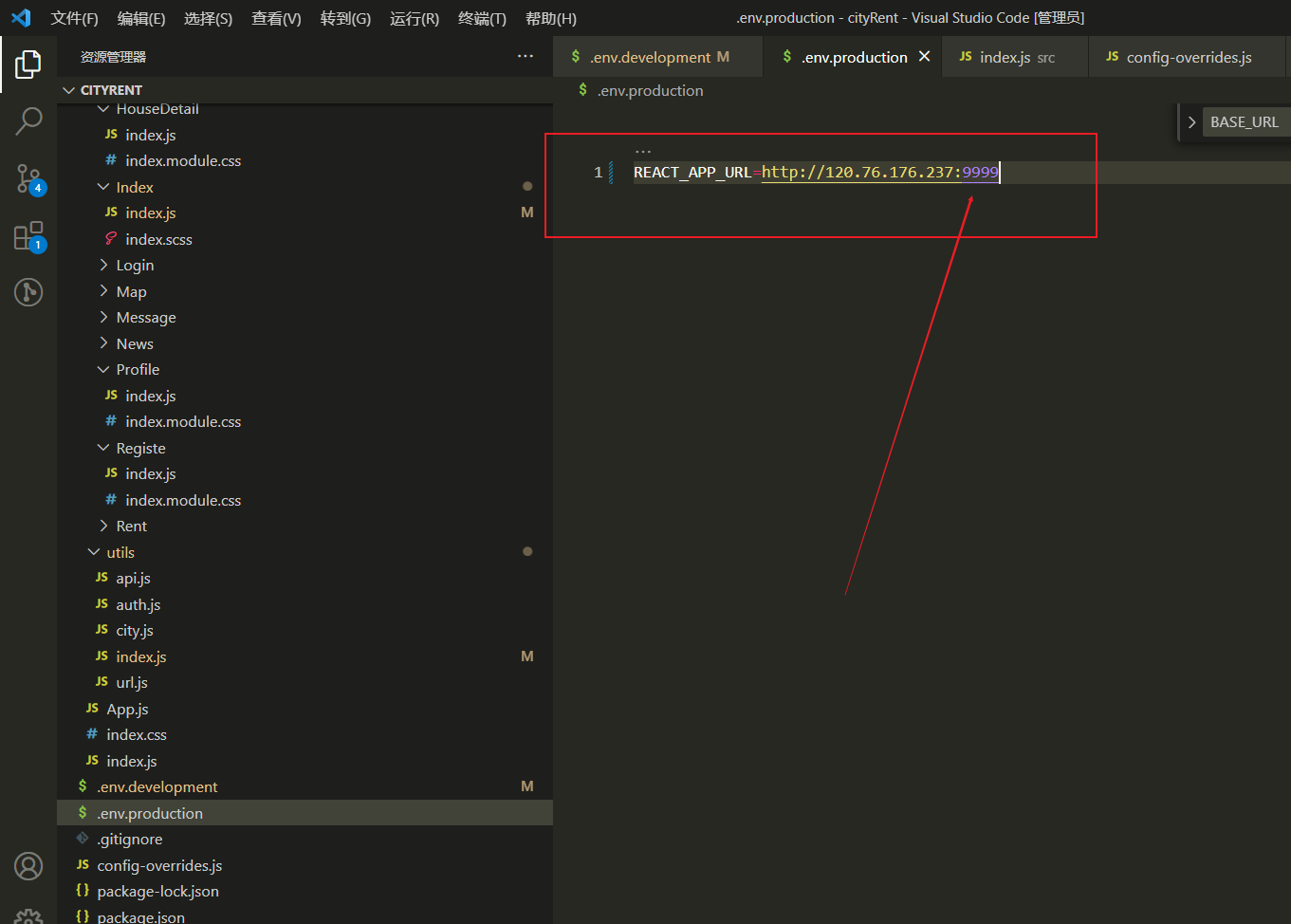Collapse the Profile folder
The image size is (1291, 924).
(304, 370)
